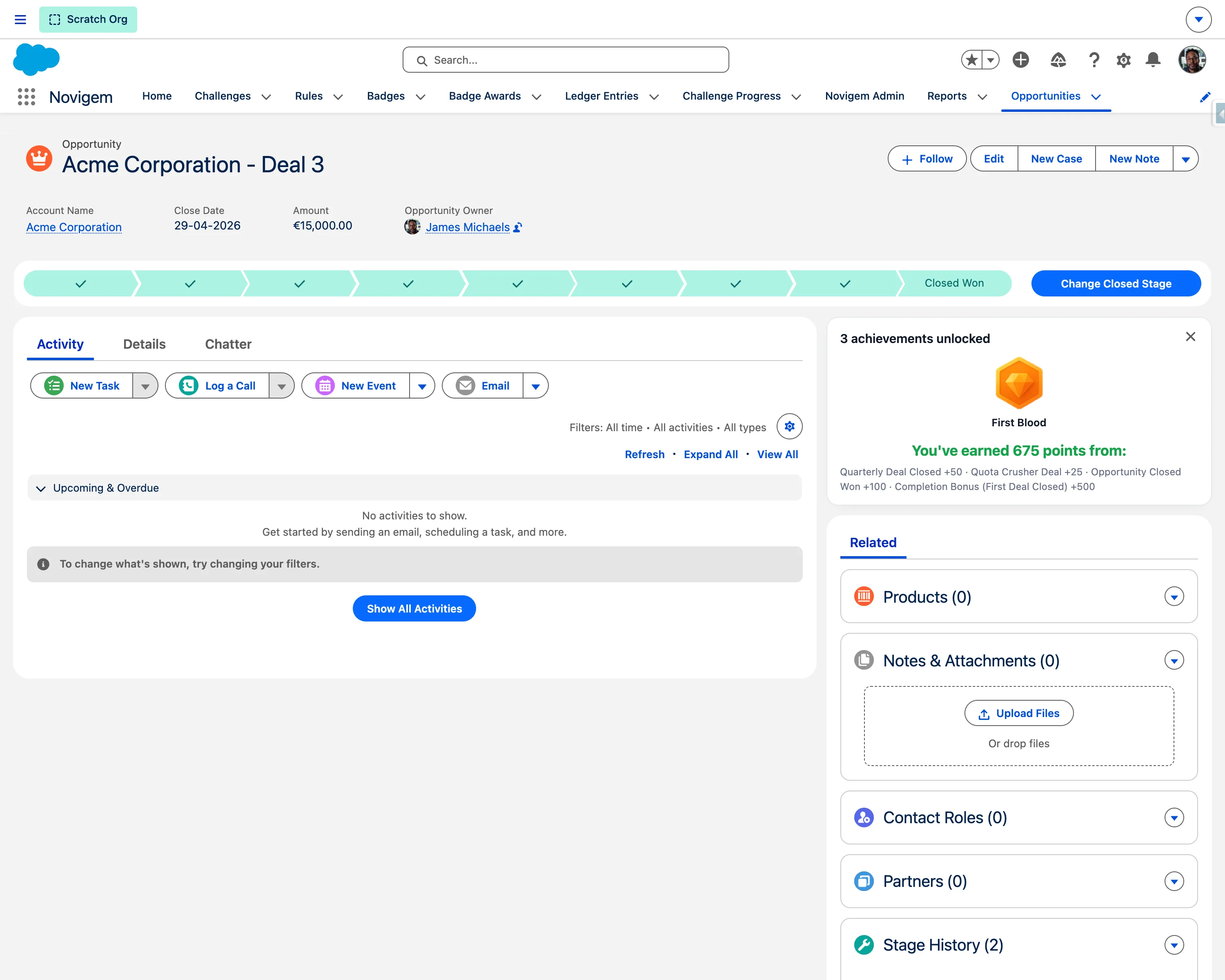Expand the Badges nav dropdown
The image size is (1225, 980).
(421, 97)
